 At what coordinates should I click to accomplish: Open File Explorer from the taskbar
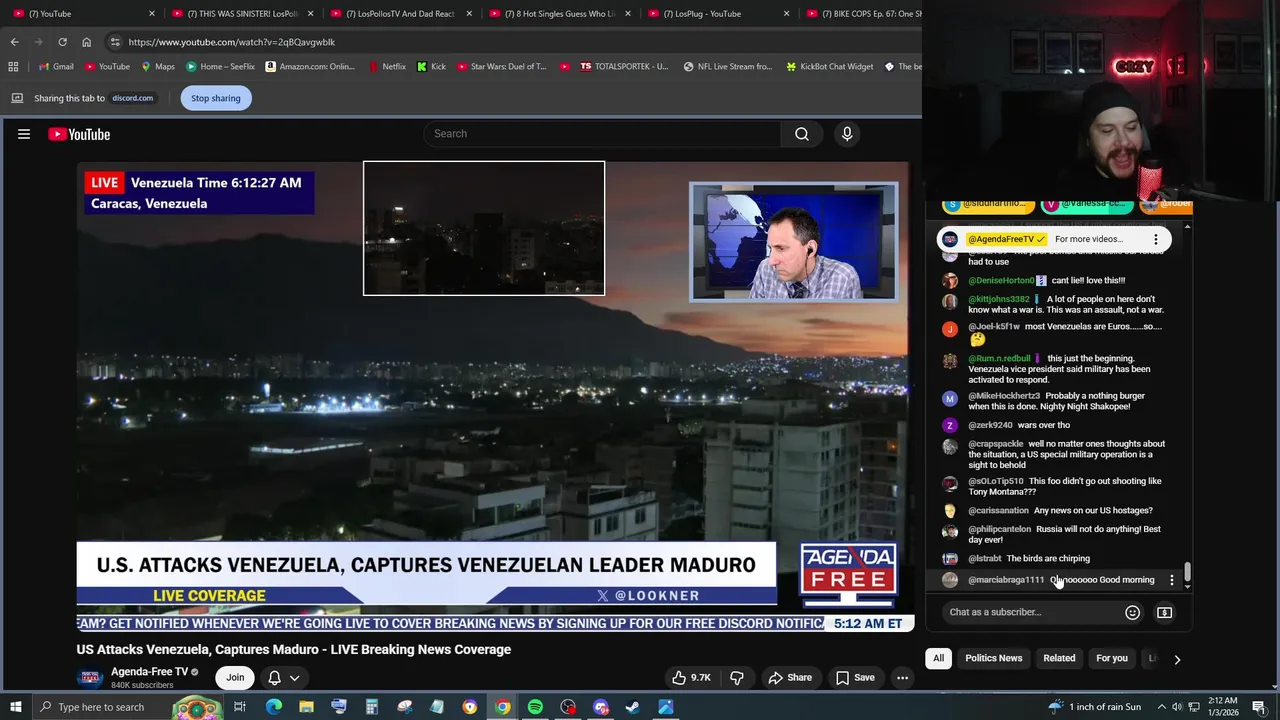coord(306,707)
